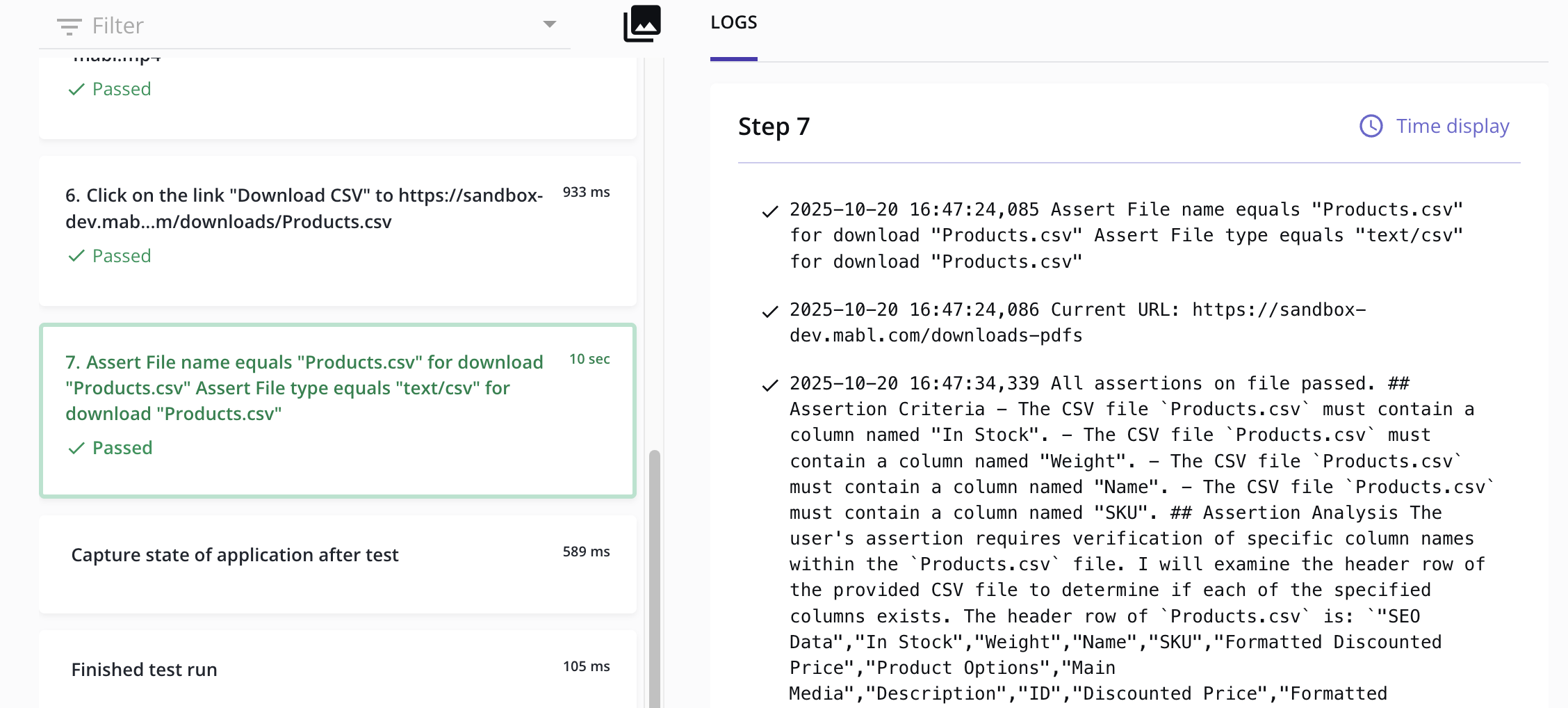
Task: Open the Filter dropdown chevron
Action: coord(549,24)
